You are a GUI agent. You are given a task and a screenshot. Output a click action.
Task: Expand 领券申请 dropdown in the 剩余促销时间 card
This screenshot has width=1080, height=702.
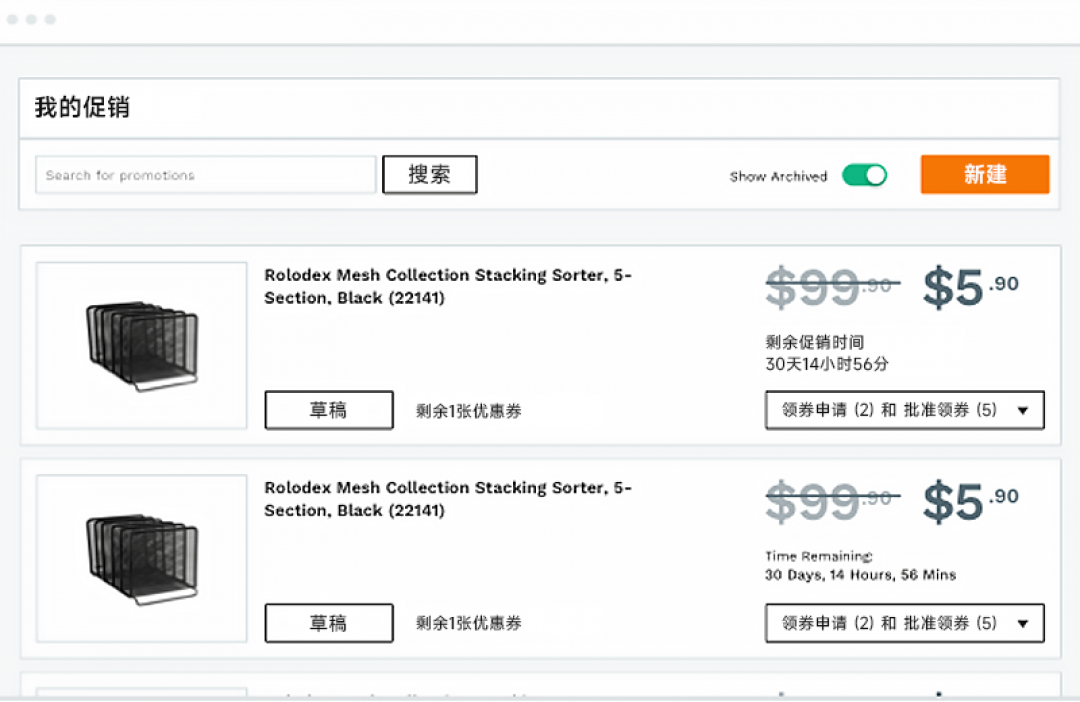click(x=904, y=410)
